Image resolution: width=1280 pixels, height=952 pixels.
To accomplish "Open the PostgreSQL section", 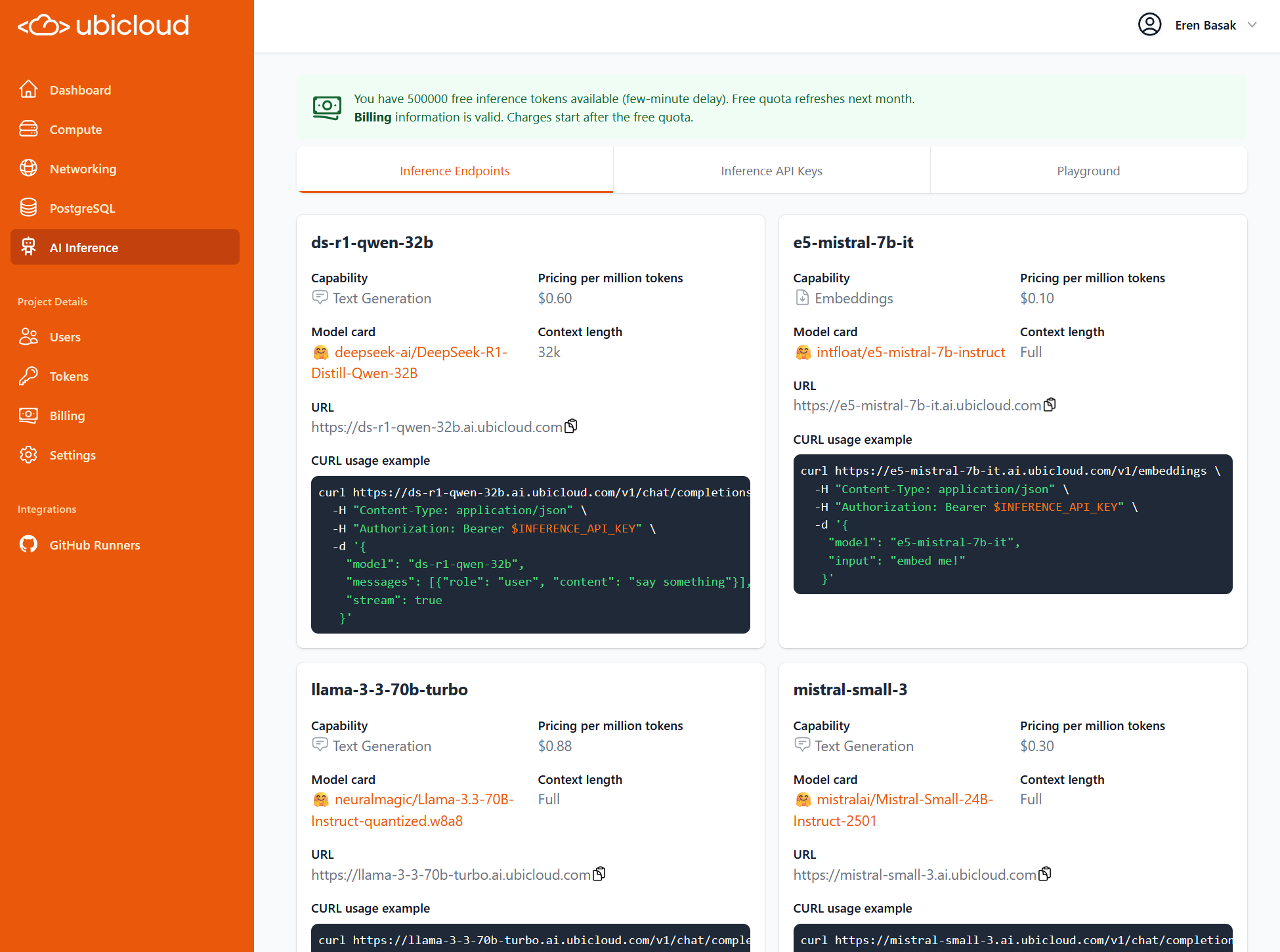I will pyautogui.click(x=125, y=208).
